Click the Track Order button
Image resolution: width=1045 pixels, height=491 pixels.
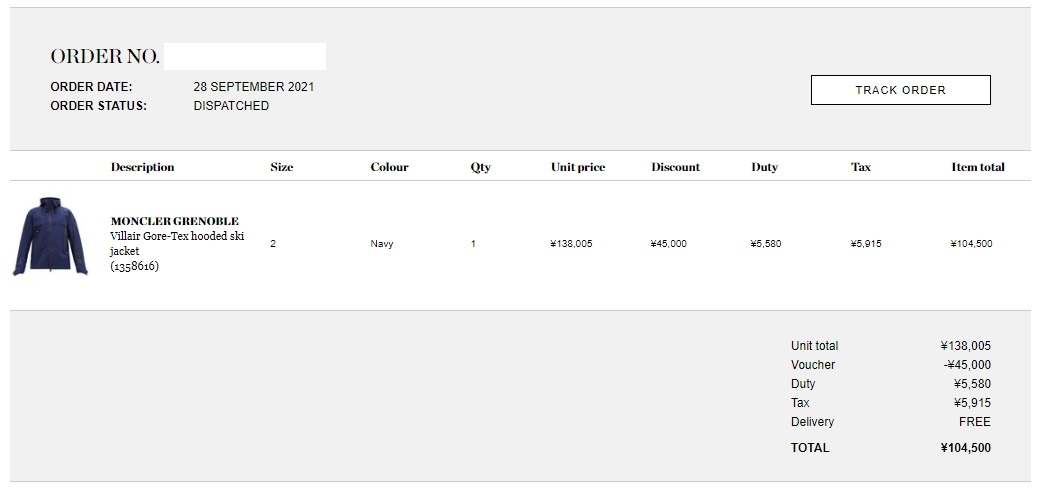click(x=900, y=90)
